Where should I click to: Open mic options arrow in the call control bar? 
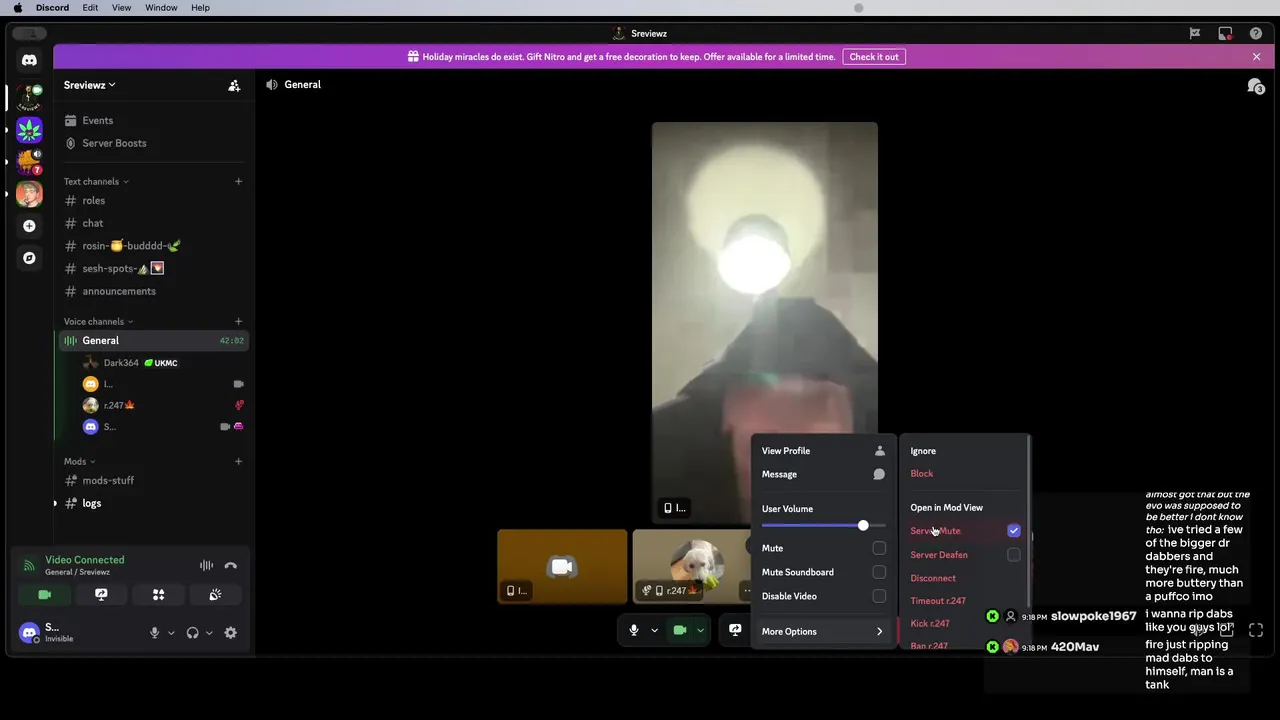click(654, 630)
